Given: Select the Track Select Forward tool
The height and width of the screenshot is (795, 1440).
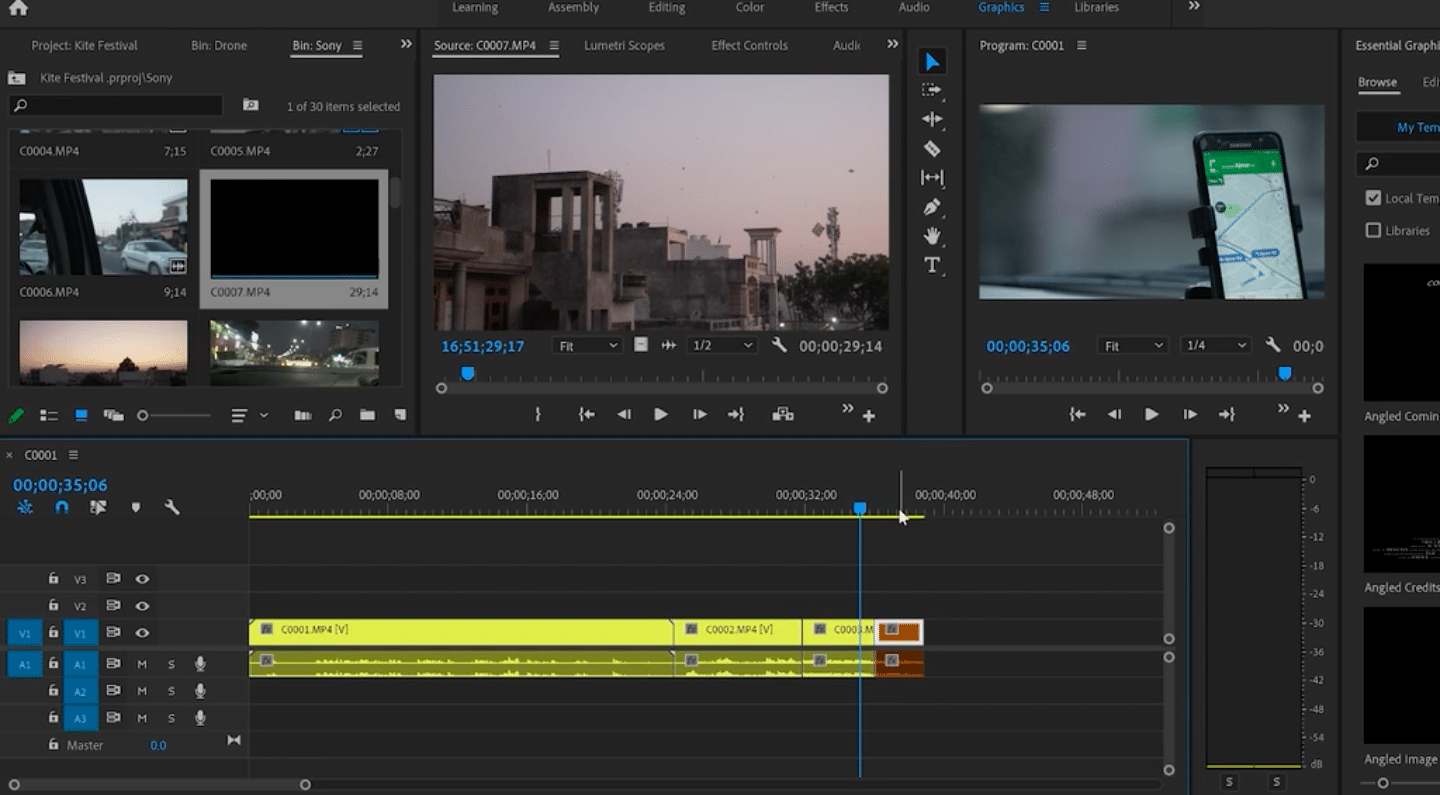Looking at the screenshot, I should coord(932,90).
